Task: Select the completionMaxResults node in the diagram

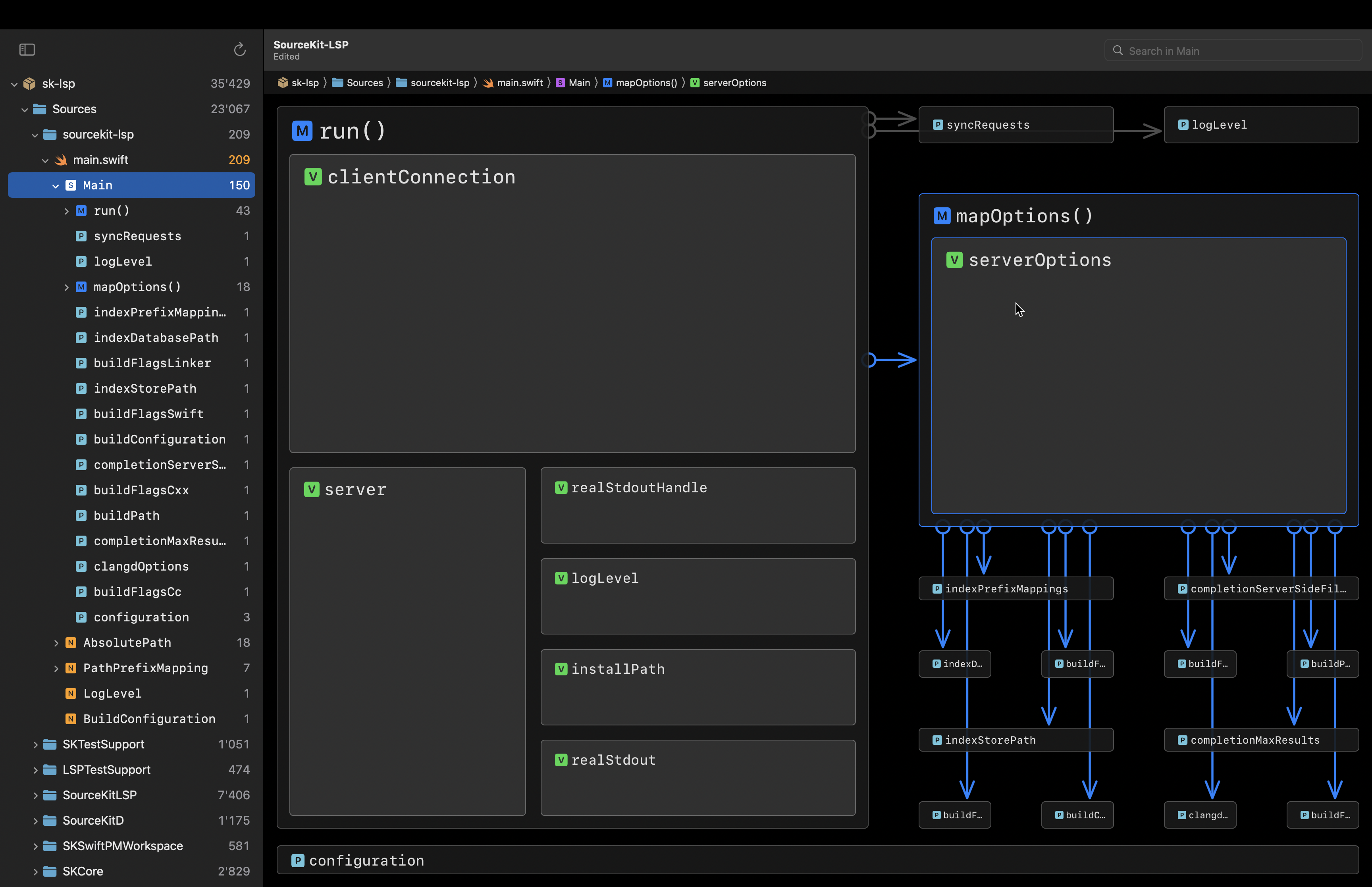Action: pyautogui.click(x=1261, y=740)
